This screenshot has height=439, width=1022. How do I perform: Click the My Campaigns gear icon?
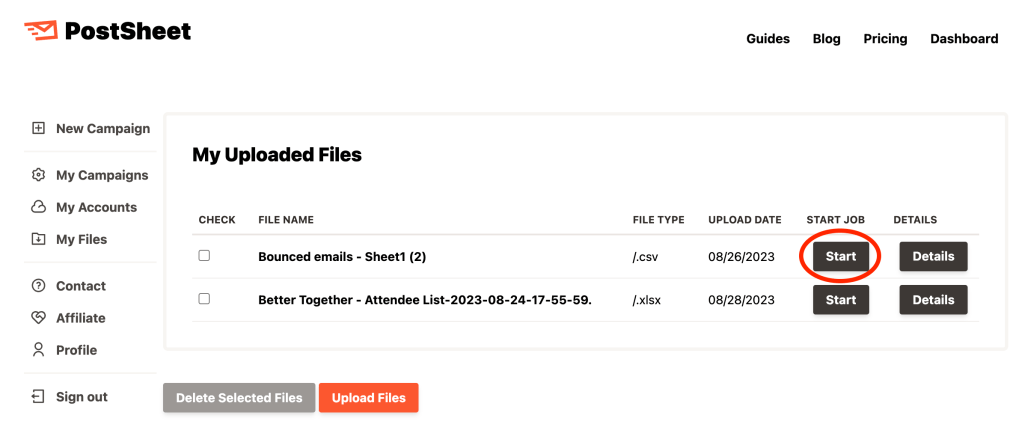[38, 175]
